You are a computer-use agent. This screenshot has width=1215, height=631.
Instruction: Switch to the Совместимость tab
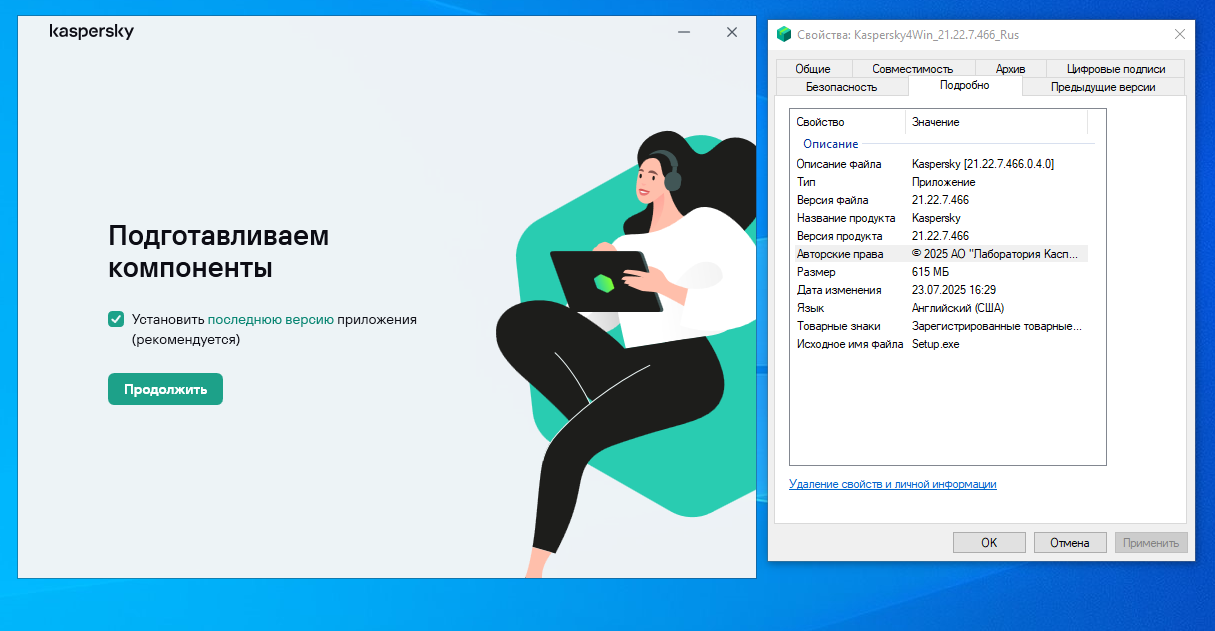pyautogui.click(x=912, y=69)
